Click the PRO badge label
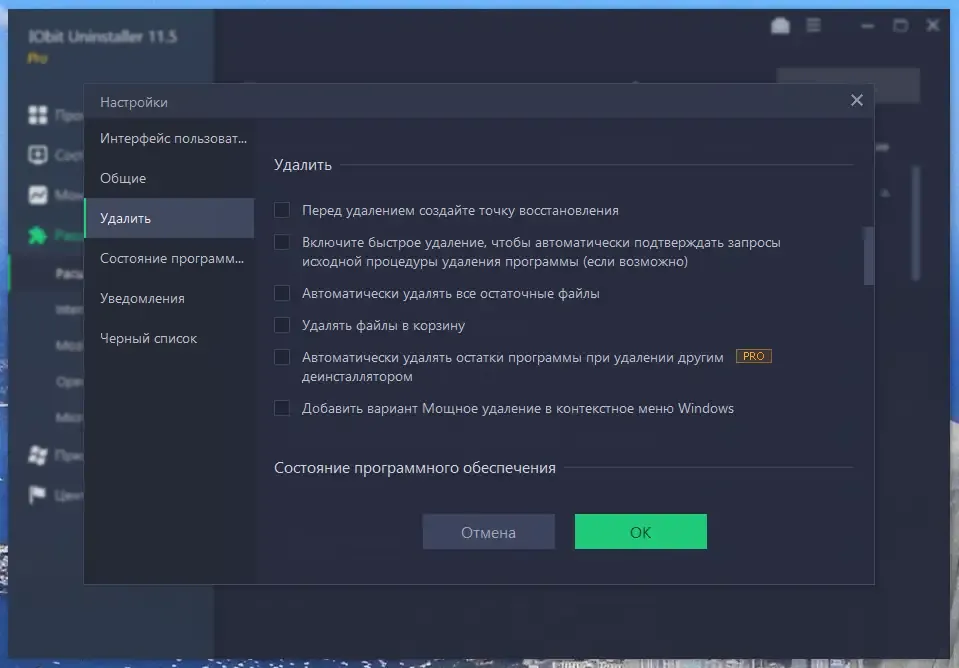The height and width of the screenshot is (668, 959). point(754,356)
